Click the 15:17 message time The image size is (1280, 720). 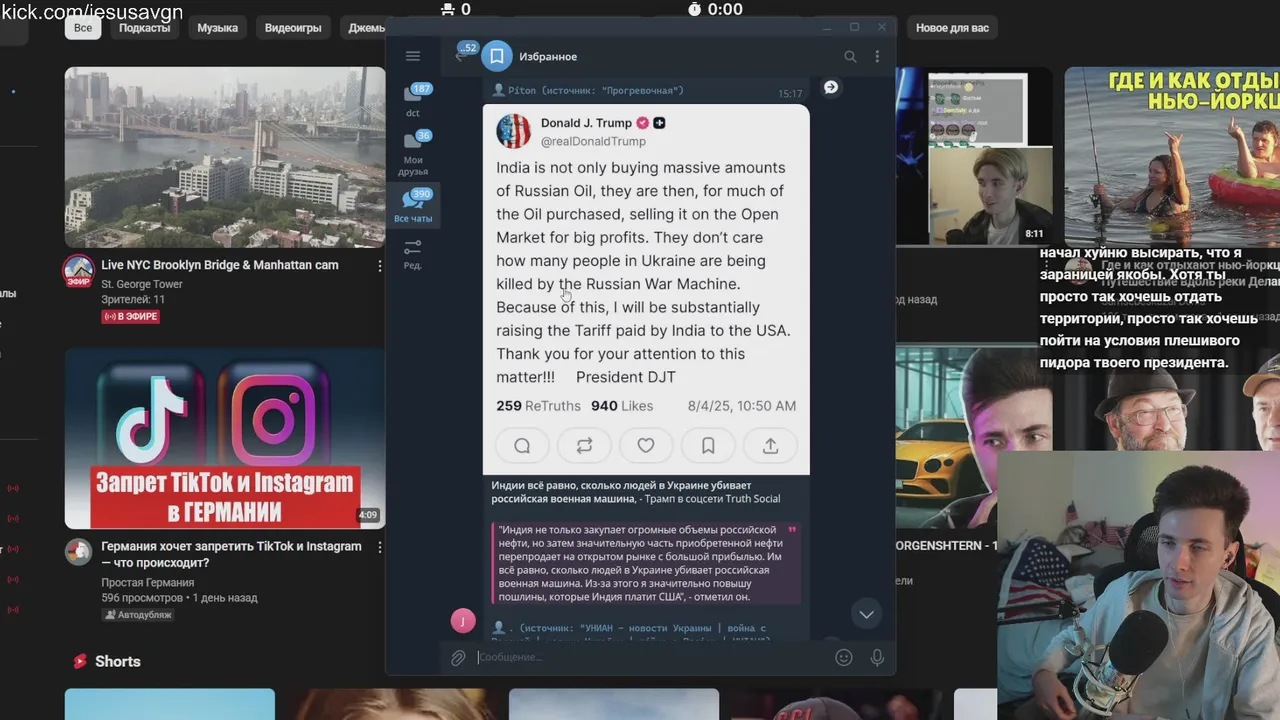coord(790,94)
